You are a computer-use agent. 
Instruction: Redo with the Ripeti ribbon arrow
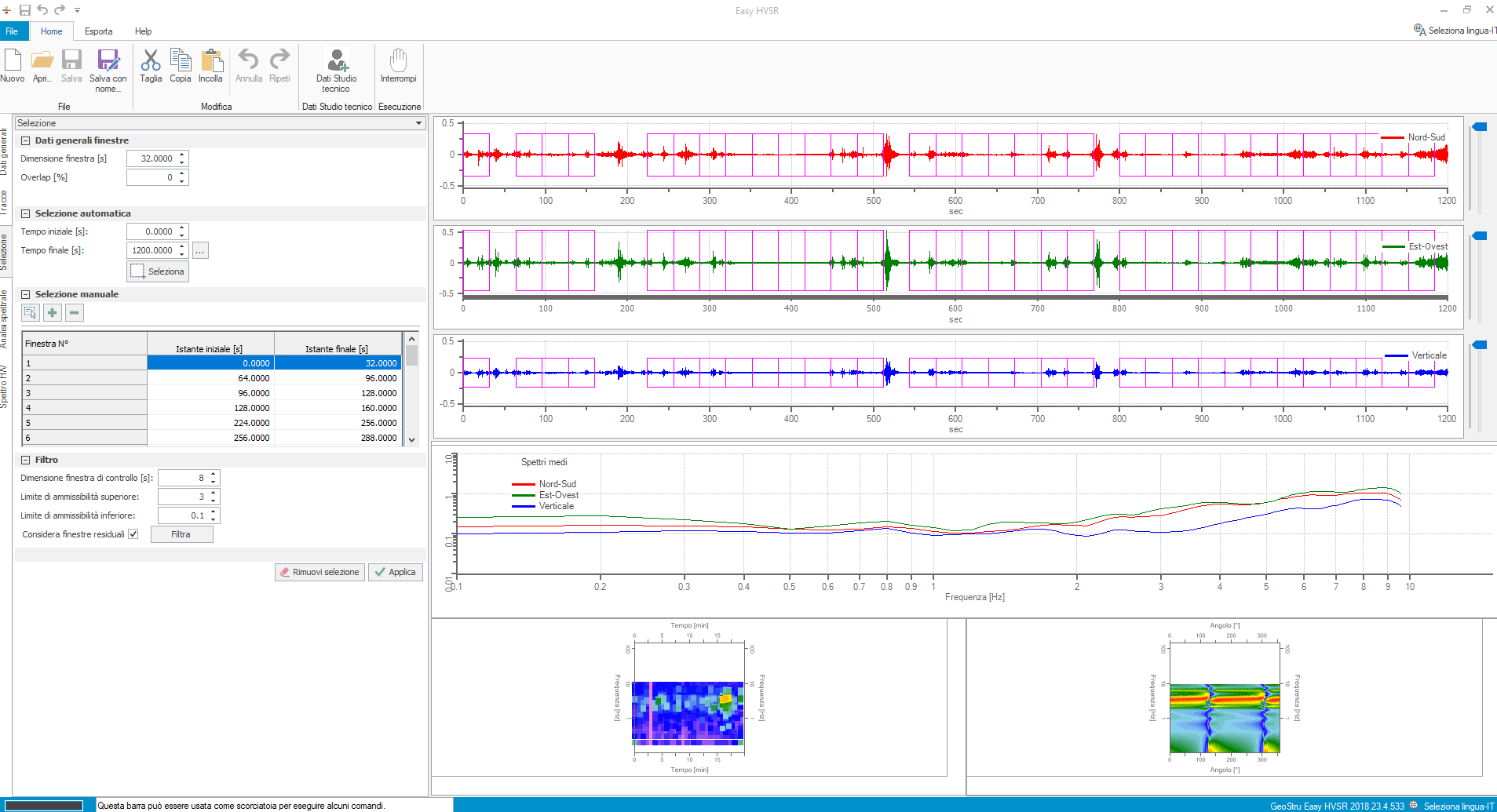click(x=279, y=66)
